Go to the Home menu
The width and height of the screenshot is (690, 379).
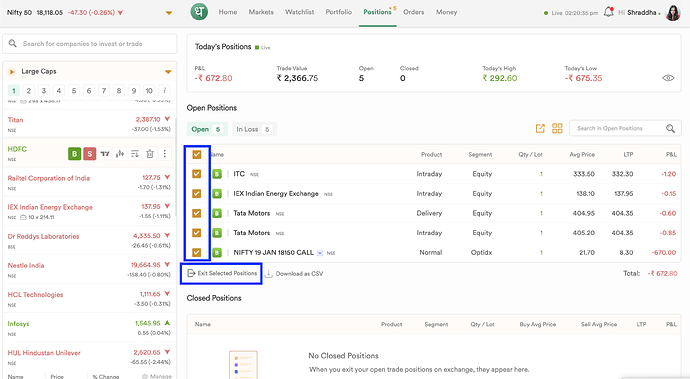[x=228, y=12]
